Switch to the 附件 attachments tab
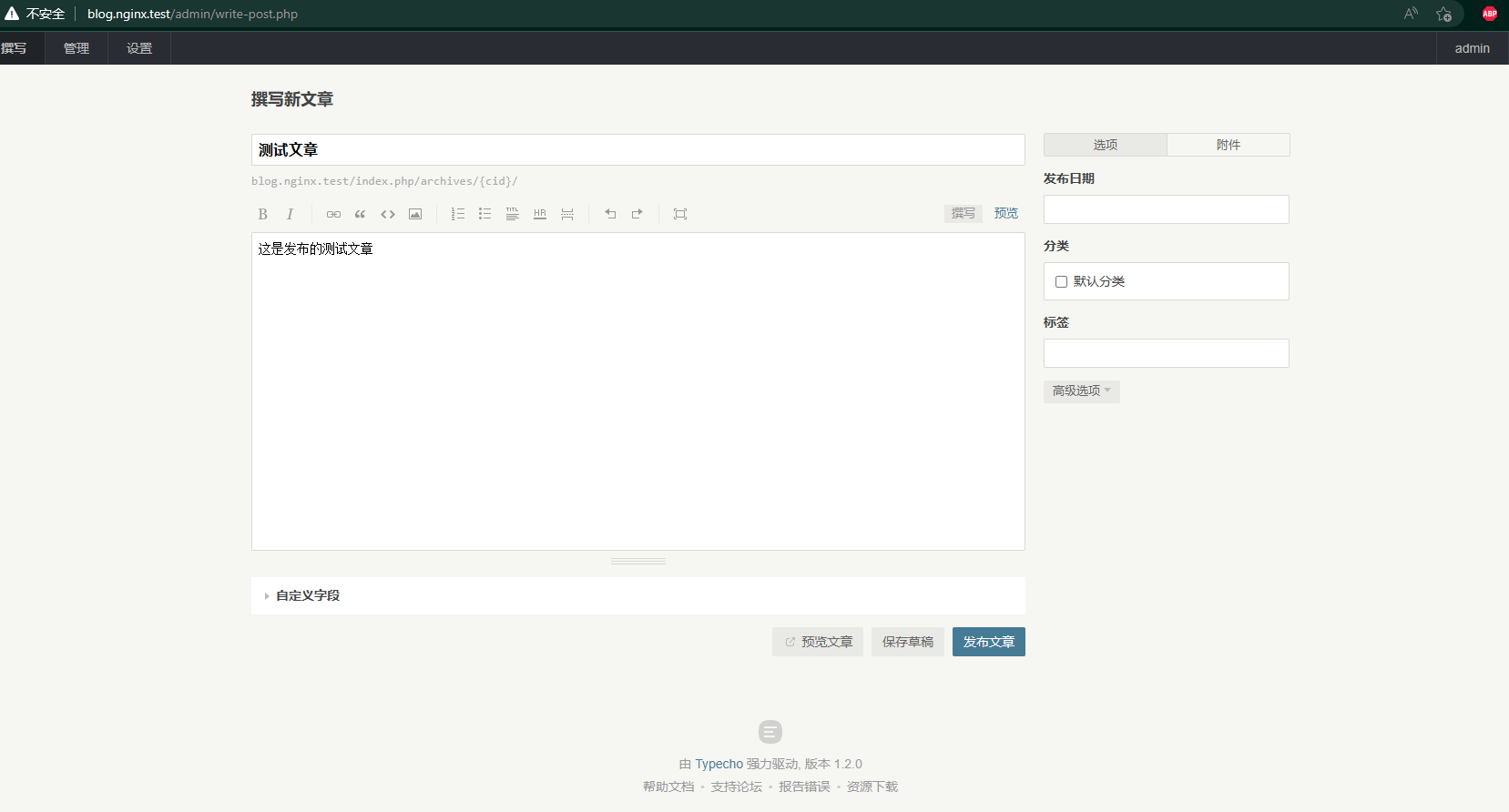 1229,145
